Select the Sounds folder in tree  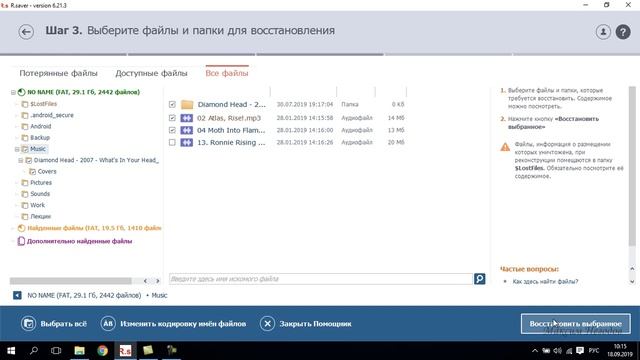click(40, 194)
